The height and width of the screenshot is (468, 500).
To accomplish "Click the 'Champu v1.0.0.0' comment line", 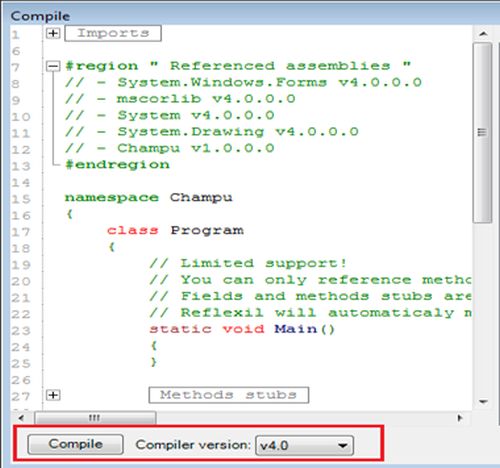I will pyautogui.click(x=170, y=148).
